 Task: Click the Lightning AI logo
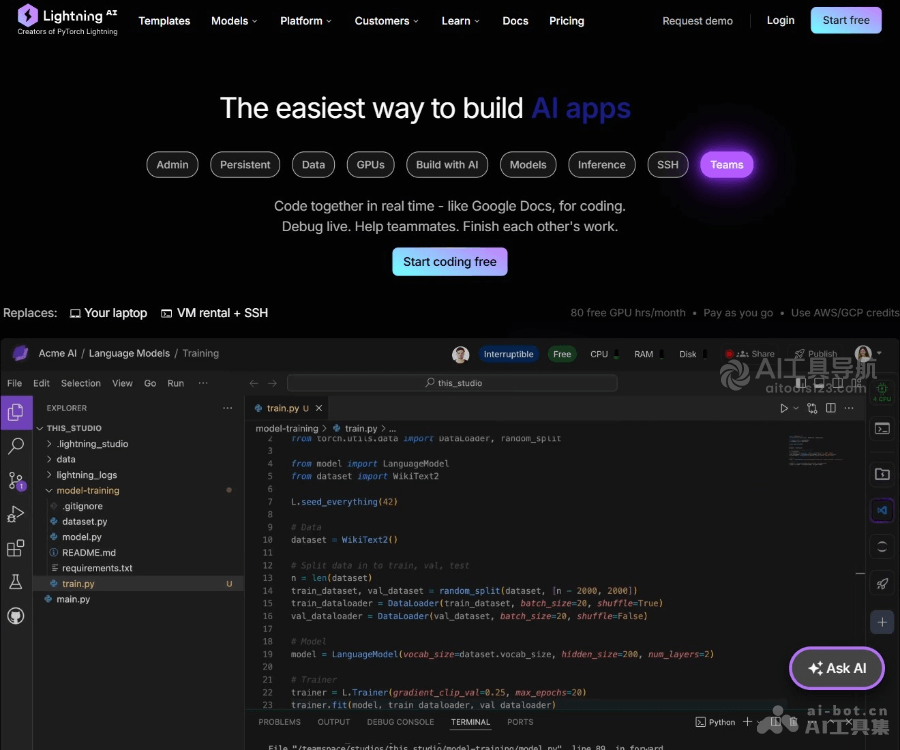tap(67, 20)
